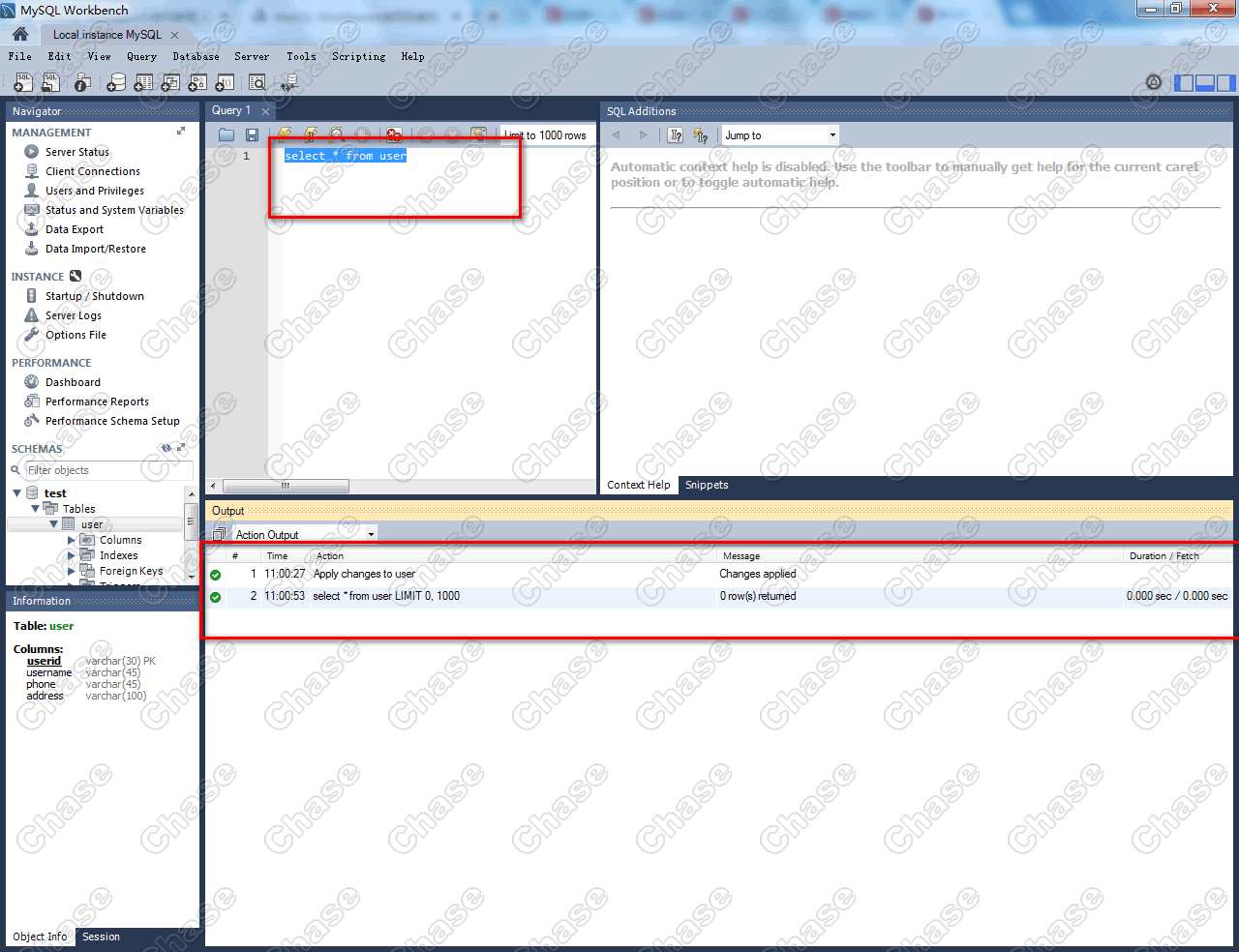Open Server Status in Management
This screenshot has width=1239, height=952.
[x=77, y=152]
